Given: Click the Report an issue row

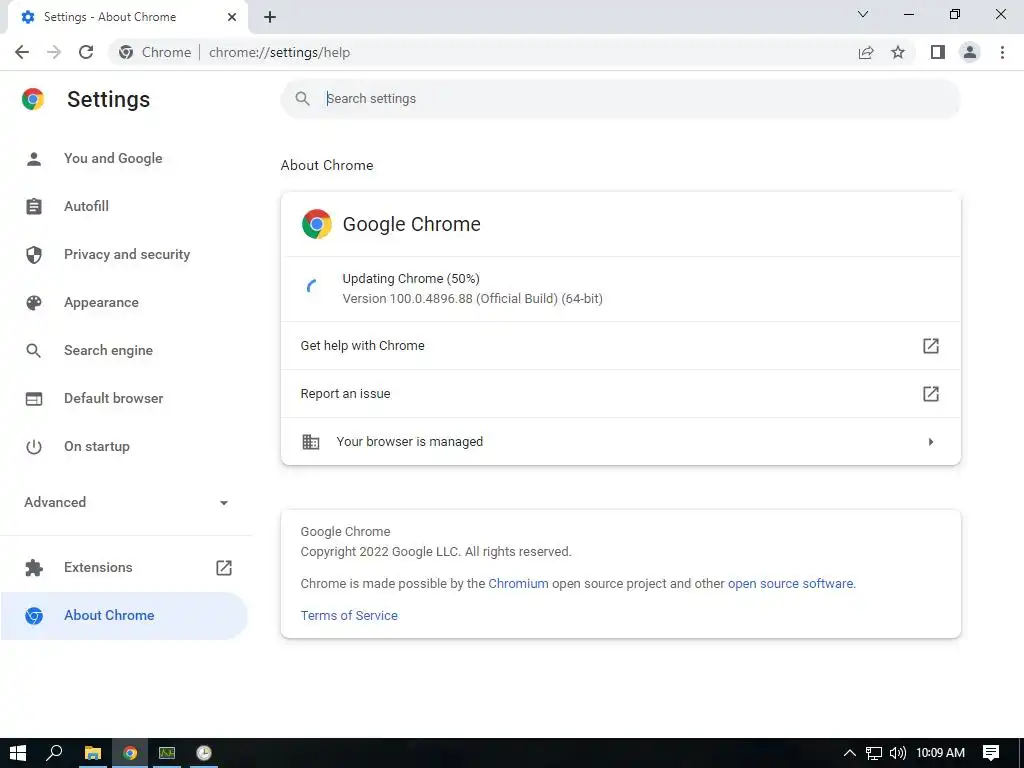Looking at the screenshot, I should tap(620, 394).
